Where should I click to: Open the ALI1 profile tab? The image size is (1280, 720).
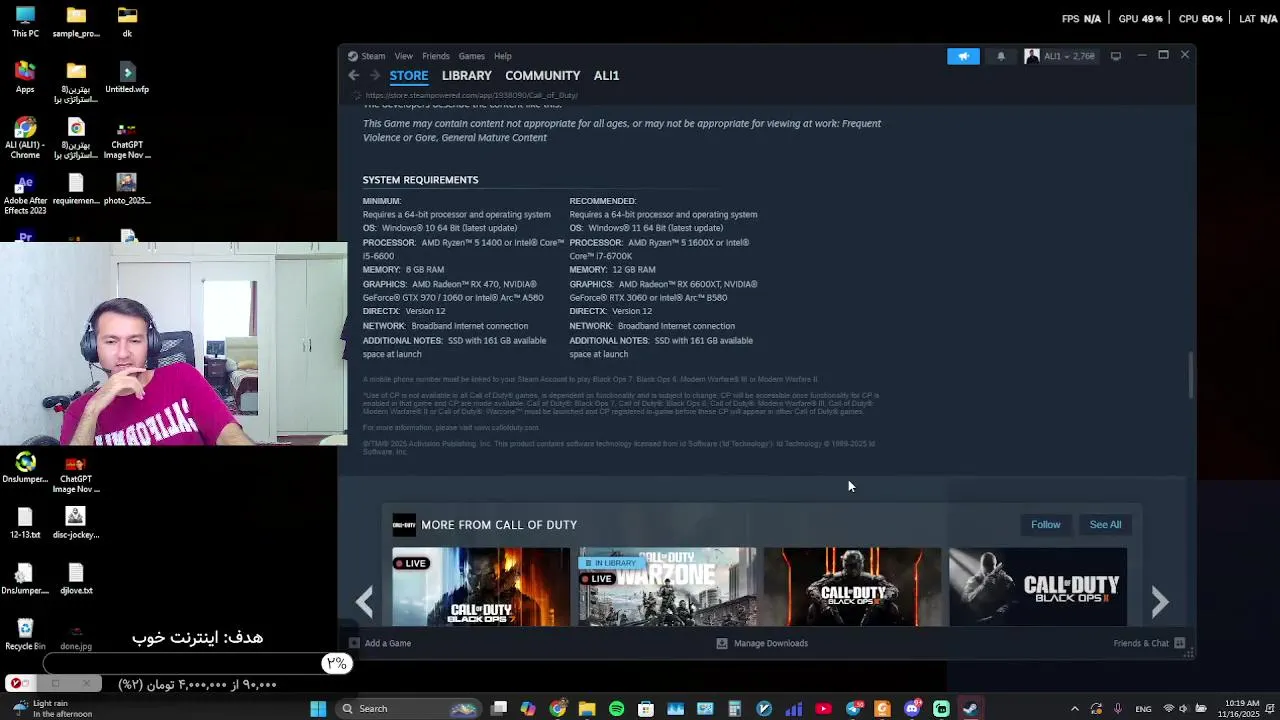(x=606, y=76)
